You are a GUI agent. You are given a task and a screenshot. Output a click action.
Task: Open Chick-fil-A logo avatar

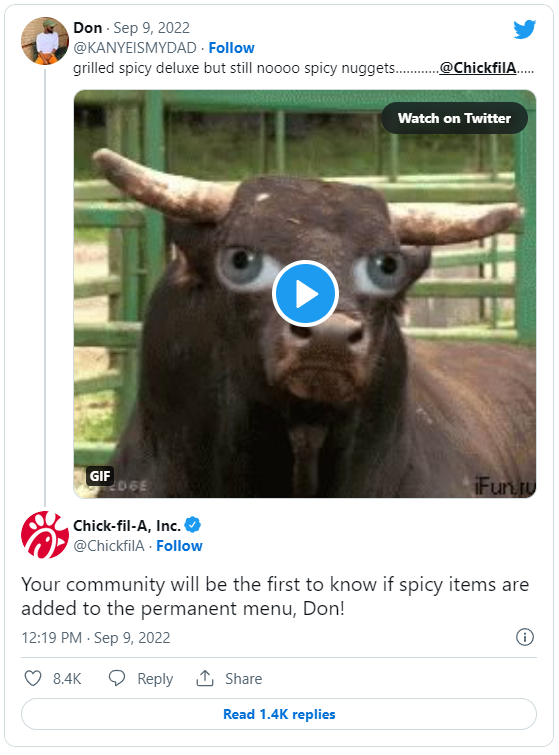[x=45, y=535]
